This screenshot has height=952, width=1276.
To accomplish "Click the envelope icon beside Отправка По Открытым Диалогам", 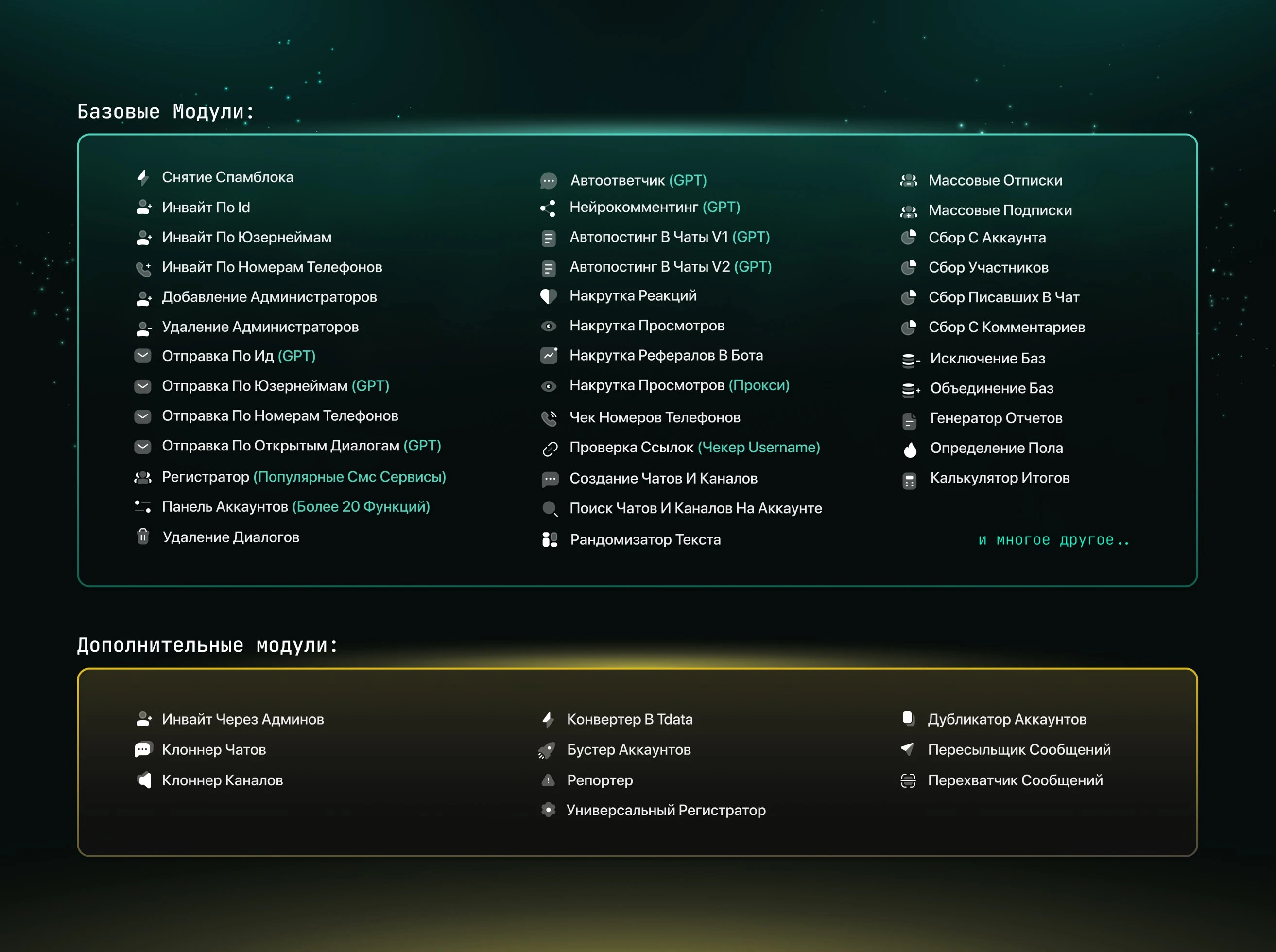I will pyautogui.click(x=143, y=446).
